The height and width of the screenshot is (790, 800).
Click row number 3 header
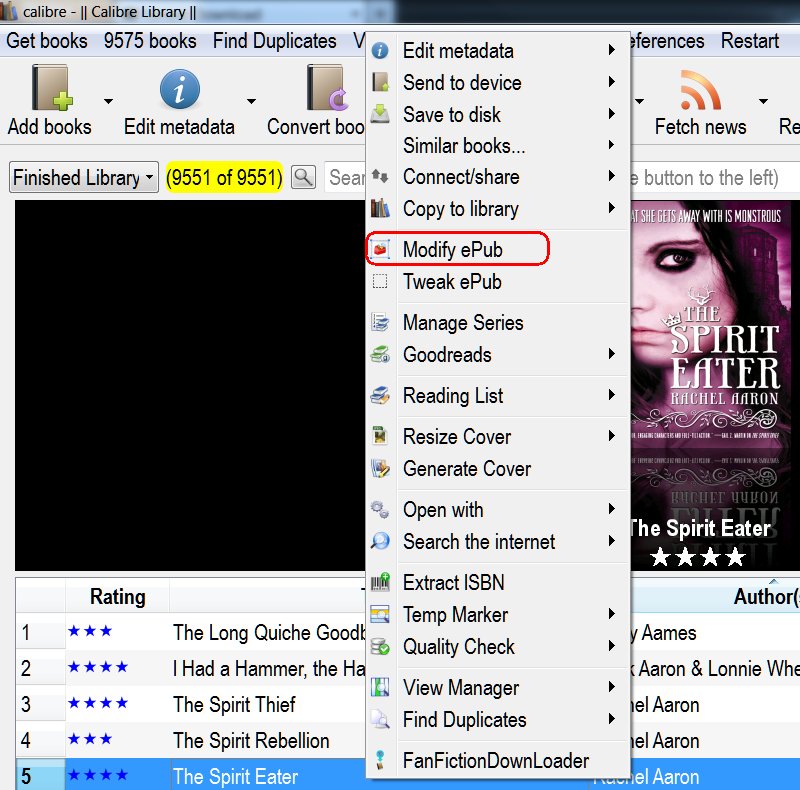[40, 705]
